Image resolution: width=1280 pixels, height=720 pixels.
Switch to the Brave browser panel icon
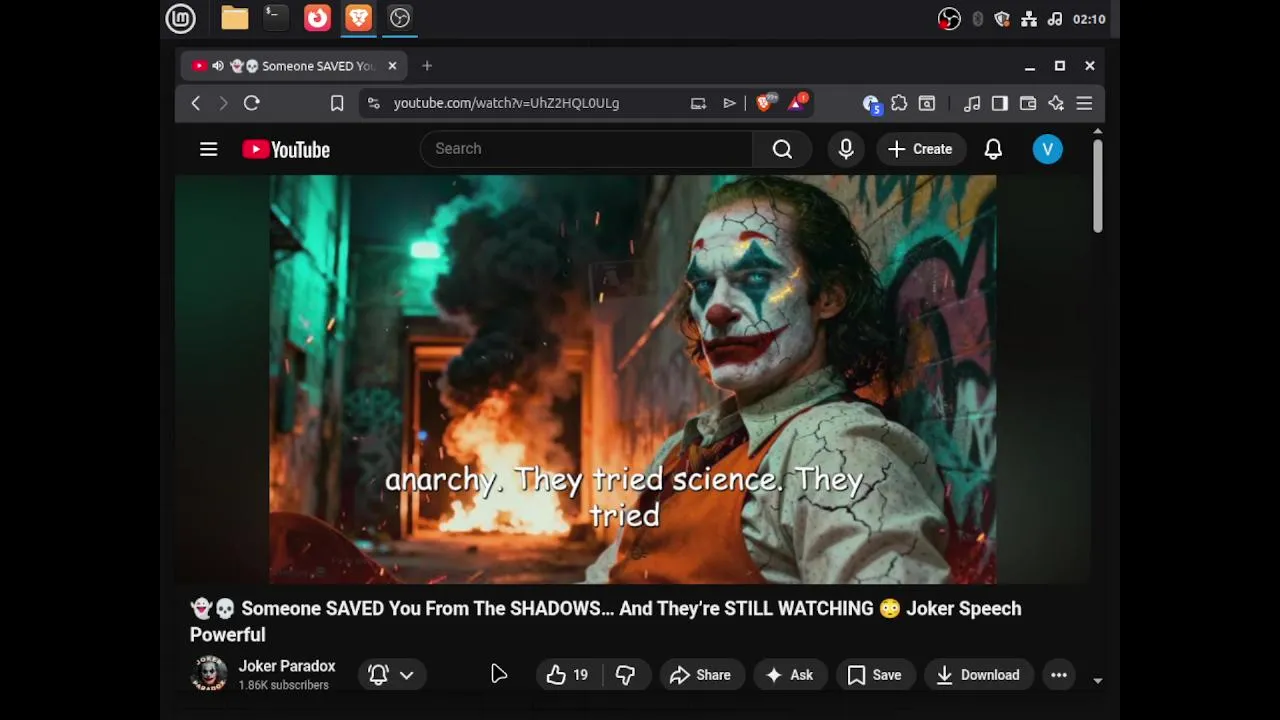[358, 18]
